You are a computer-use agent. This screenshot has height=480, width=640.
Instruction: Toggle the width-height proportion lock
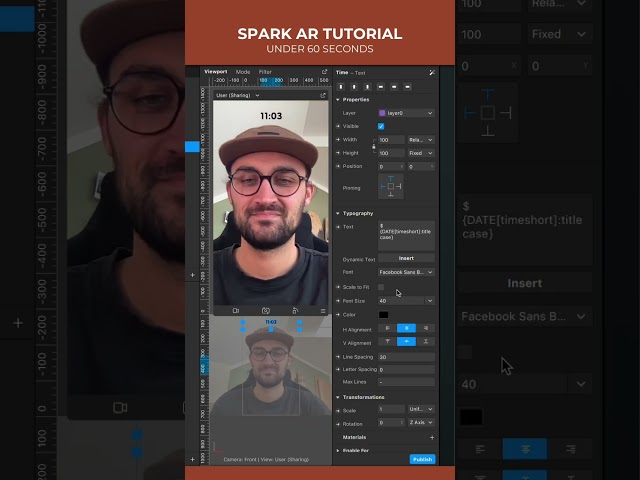373,146
